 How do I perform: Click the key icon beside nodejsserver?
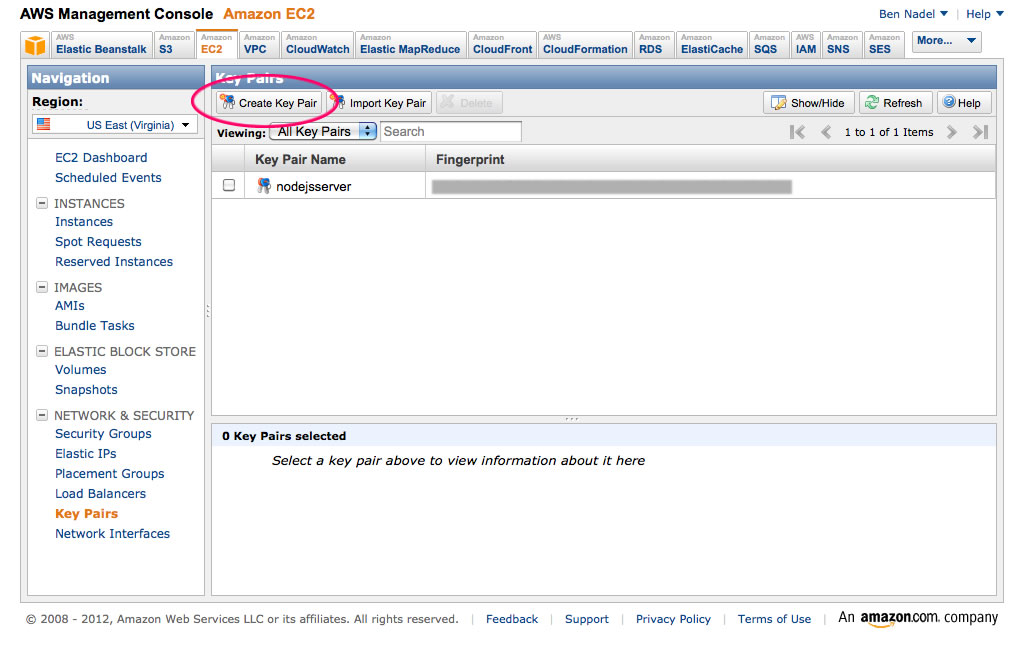tap(264, 186)
